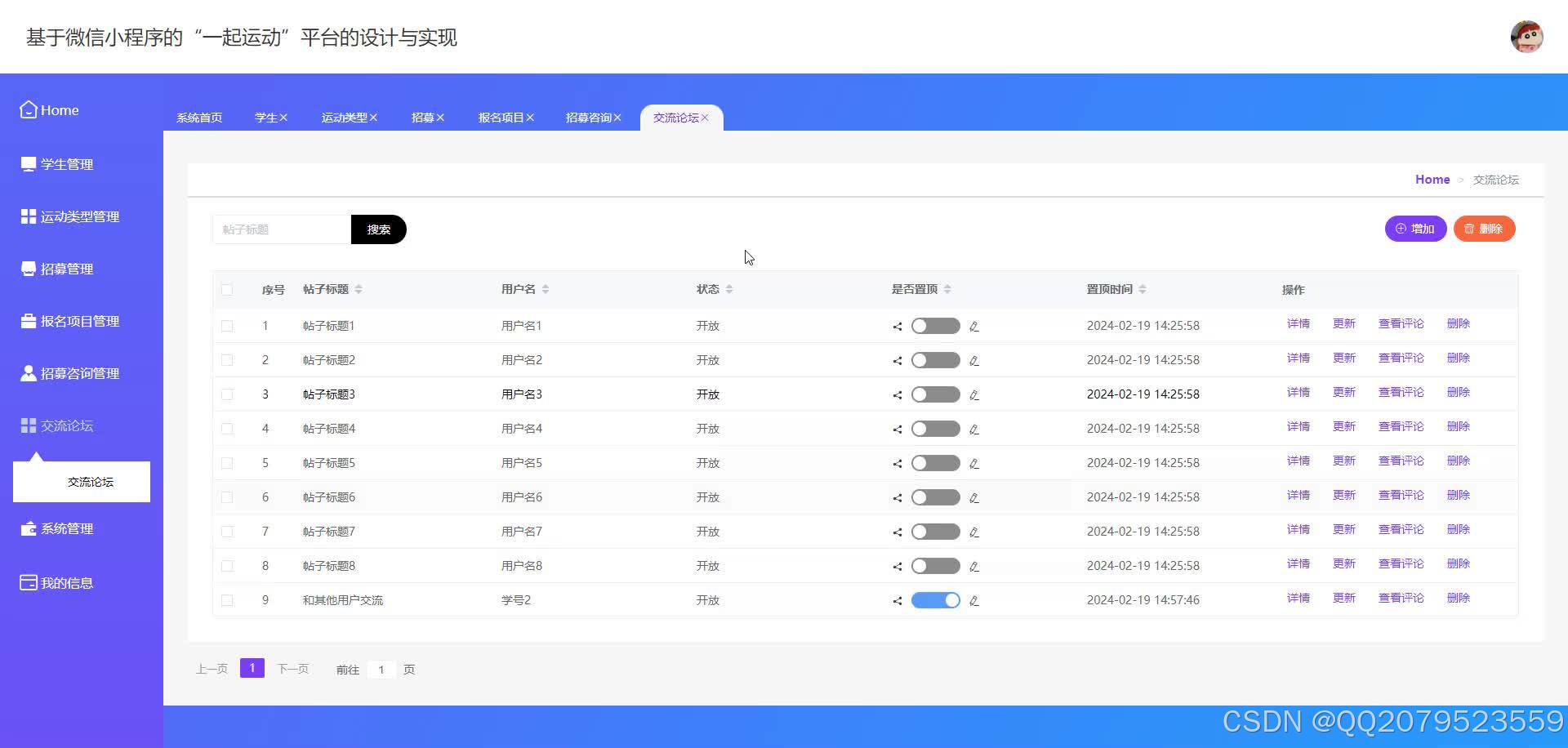1568x748 pixels.
Task: Turn off the pin switch for 和其他用户交流
Action: [x=936, y=600]
